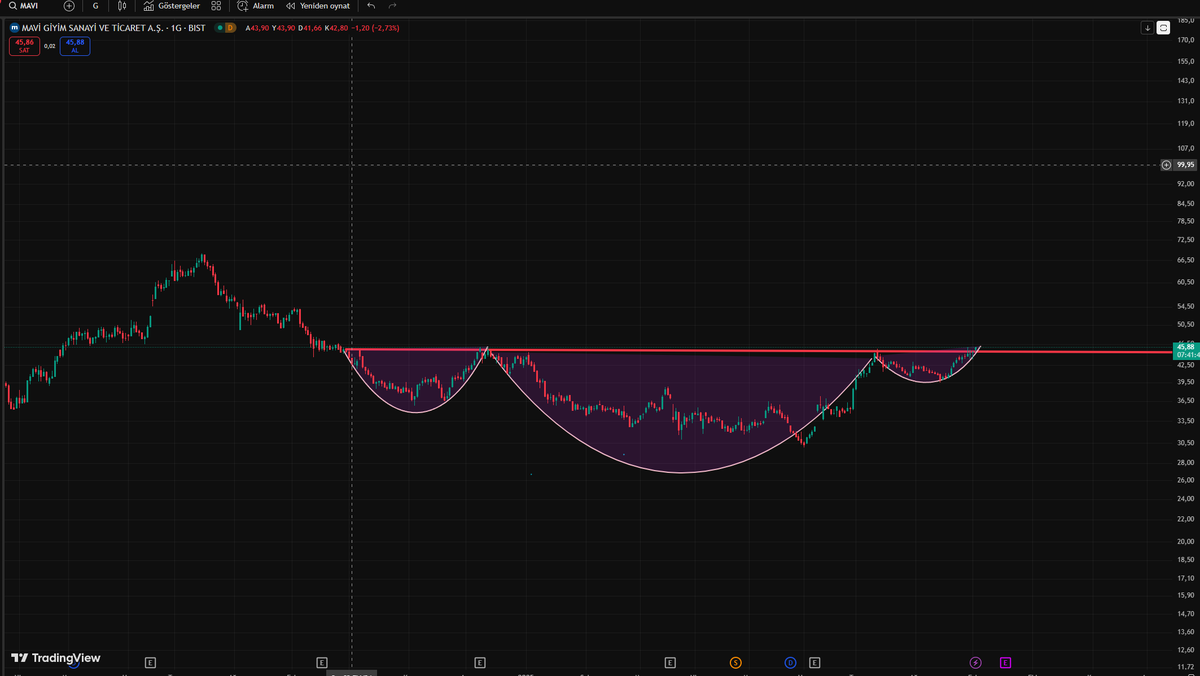
Task: Undo the last chart action
Action: pyautogui.click(x=371, y=6)
